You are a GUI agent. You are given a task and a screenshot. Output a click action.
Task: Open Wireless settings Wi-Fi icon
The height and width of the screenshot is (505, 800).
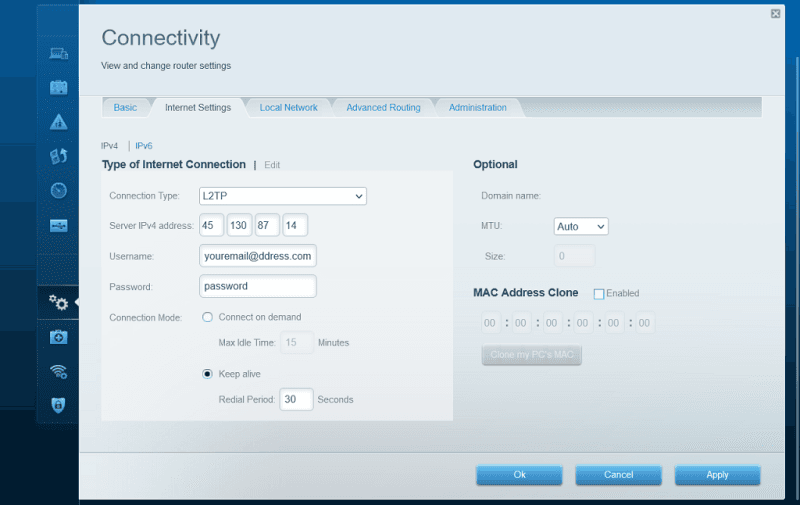[58, 371]
